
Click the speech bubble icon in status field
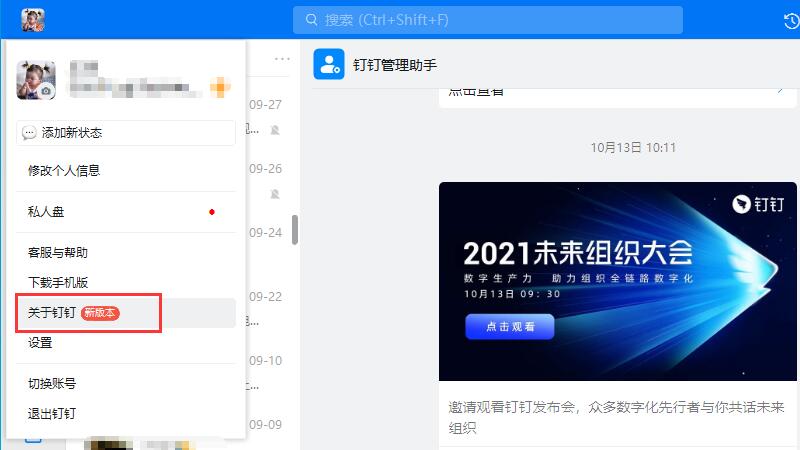pos(29,133)
